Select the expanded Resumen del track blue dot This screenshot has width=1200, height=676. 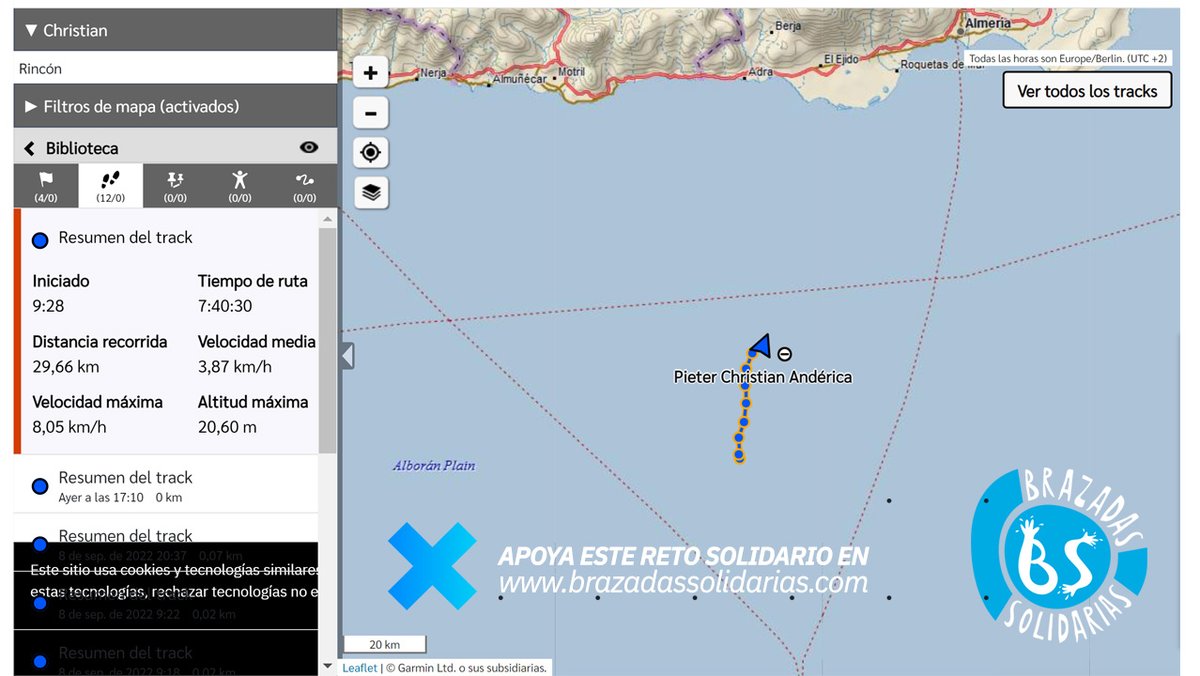(x=40, y=240)
